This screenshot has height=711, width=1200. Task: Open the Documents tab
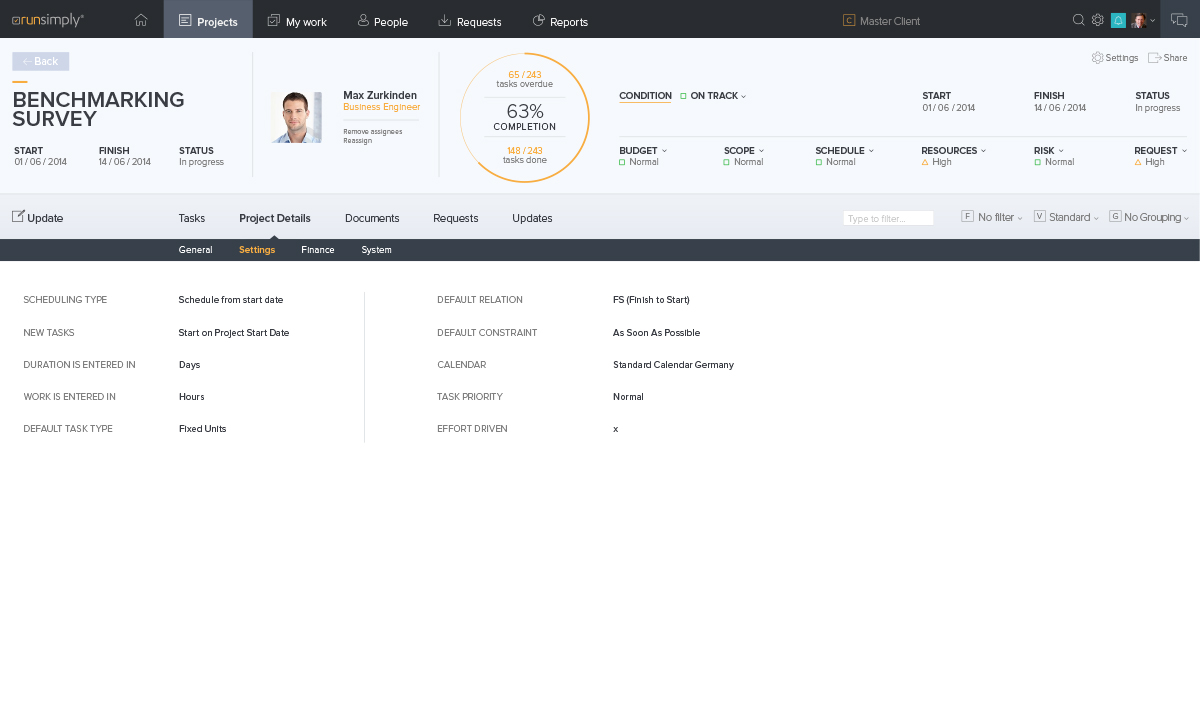tap(372, 218)
